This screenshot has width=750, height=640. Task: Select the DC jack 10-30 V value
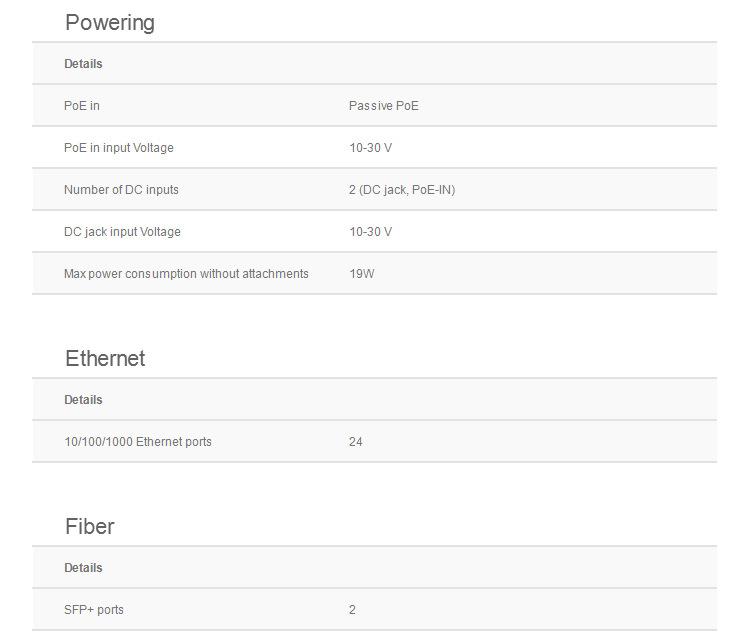point(371,232)
